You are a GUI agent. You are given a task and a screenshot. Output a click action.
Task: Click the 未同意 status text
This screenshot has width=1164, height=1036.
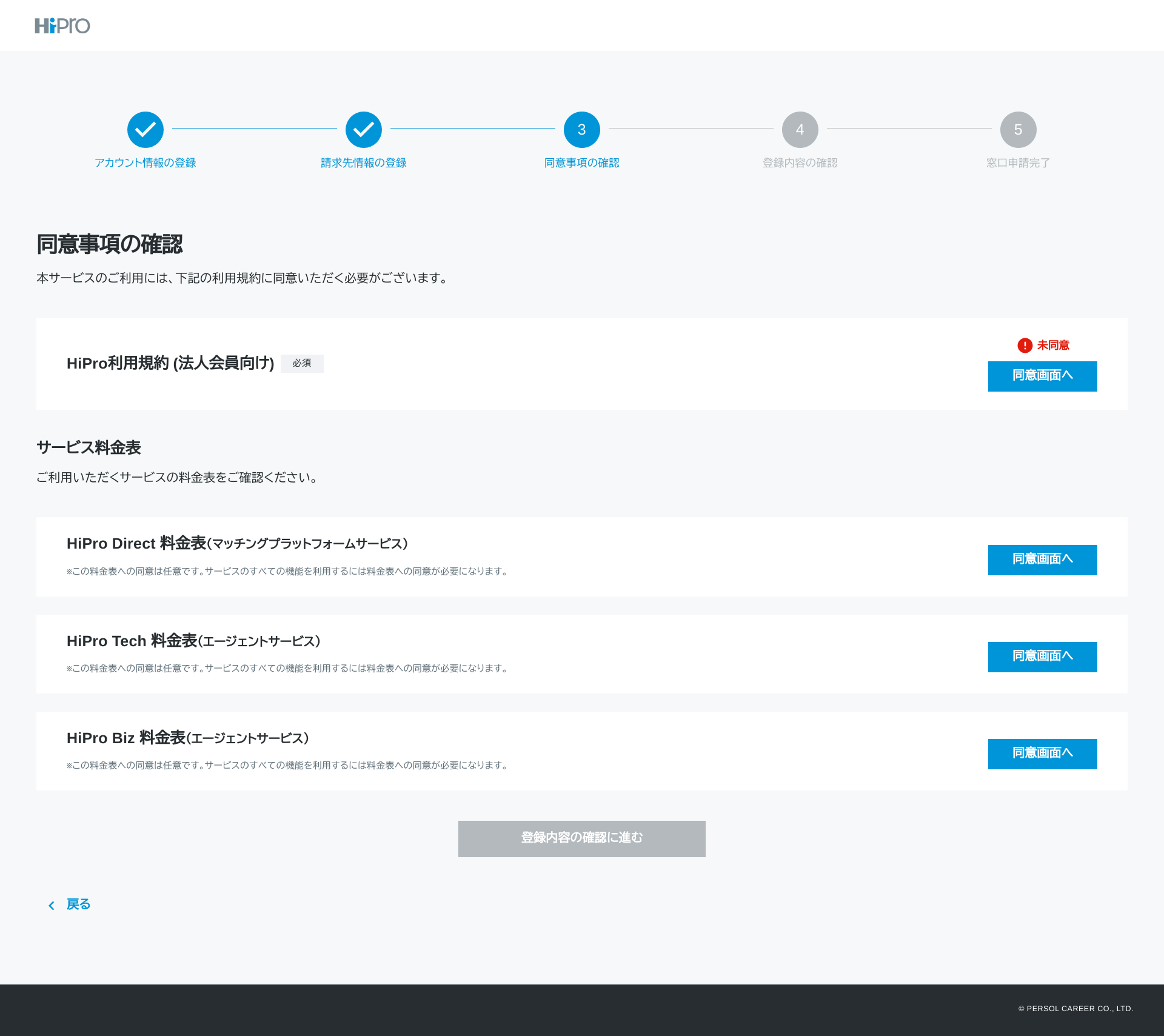pos(1053,346)
